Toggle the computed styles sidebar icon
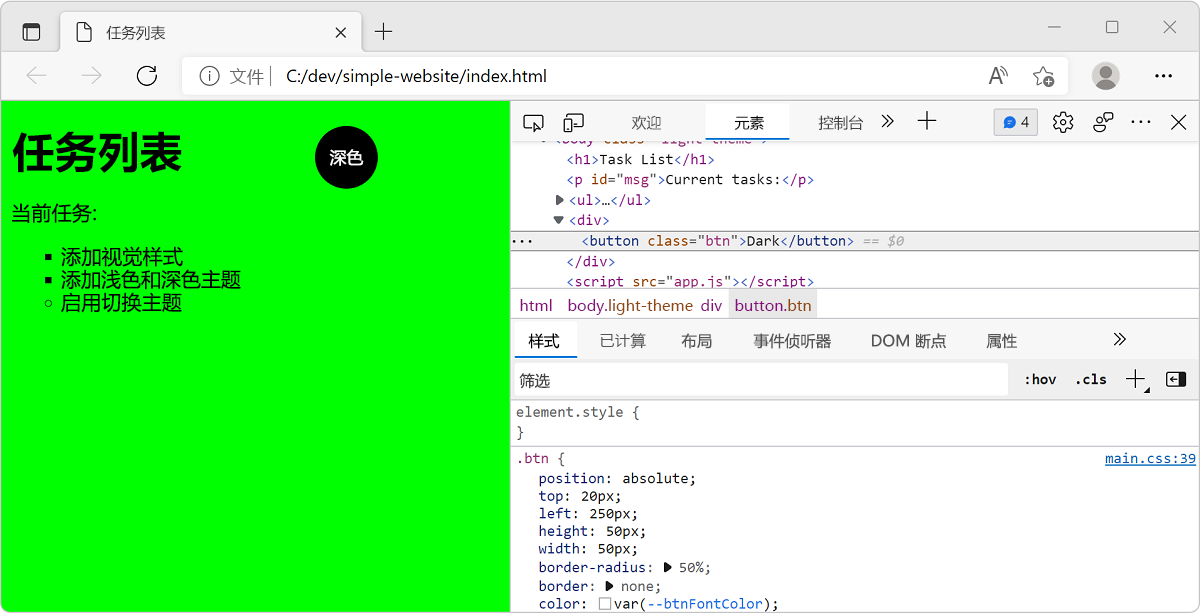The image size is (1200, 613). point(1176,380)
